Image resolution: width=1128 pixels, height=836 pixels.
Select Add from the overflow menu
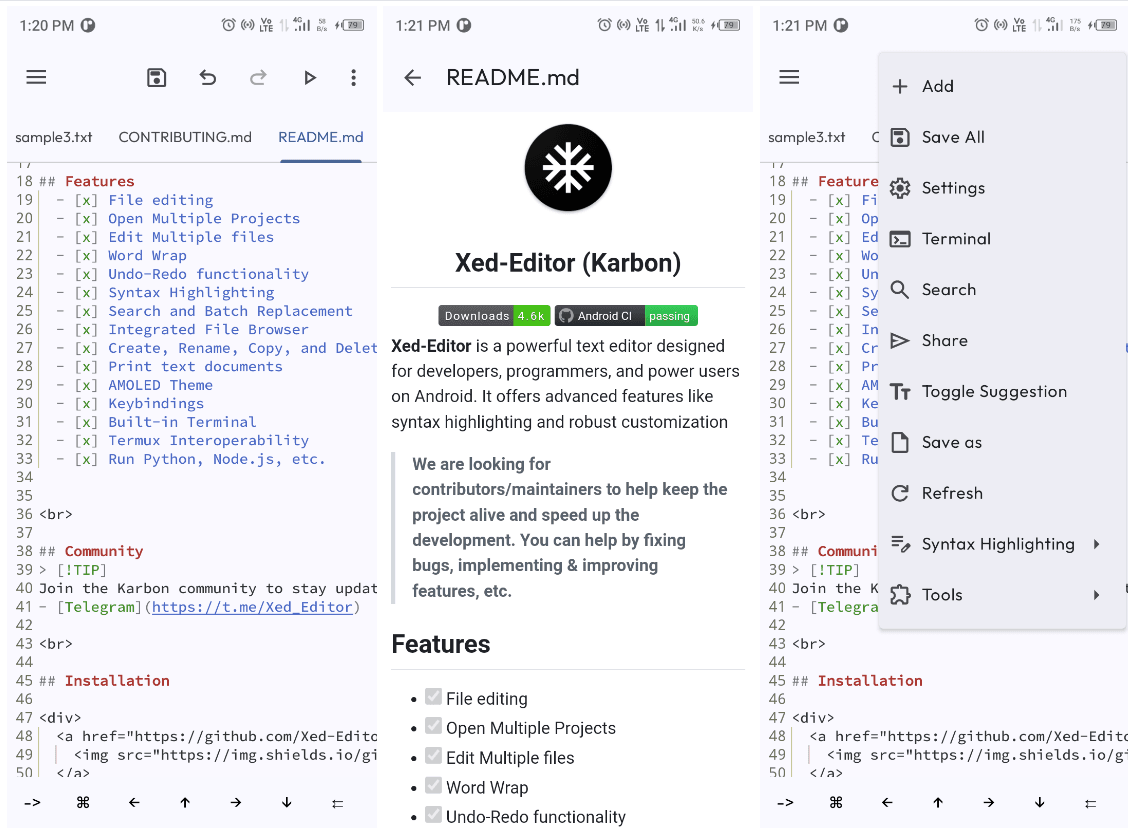pyautogui.click(x=1001, y=86)
